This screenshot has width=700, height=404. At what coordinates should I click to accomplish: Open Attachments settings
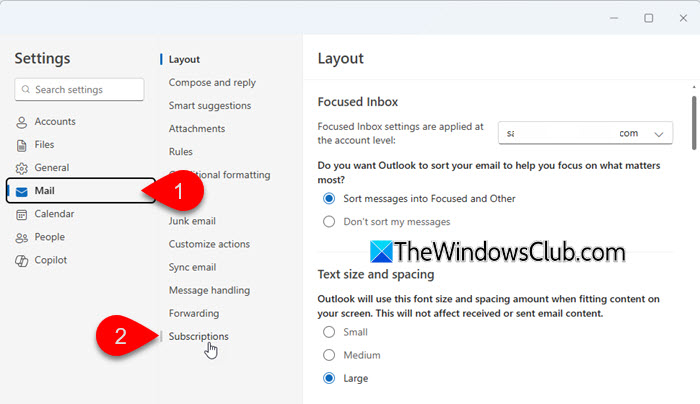197,129
